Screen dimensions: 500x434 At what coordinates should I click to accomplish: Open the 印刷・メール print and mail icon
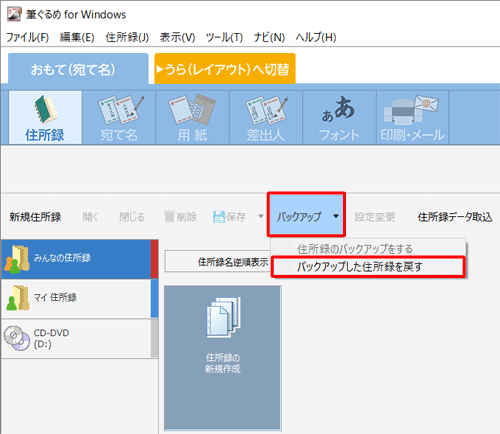coord(412,117)
